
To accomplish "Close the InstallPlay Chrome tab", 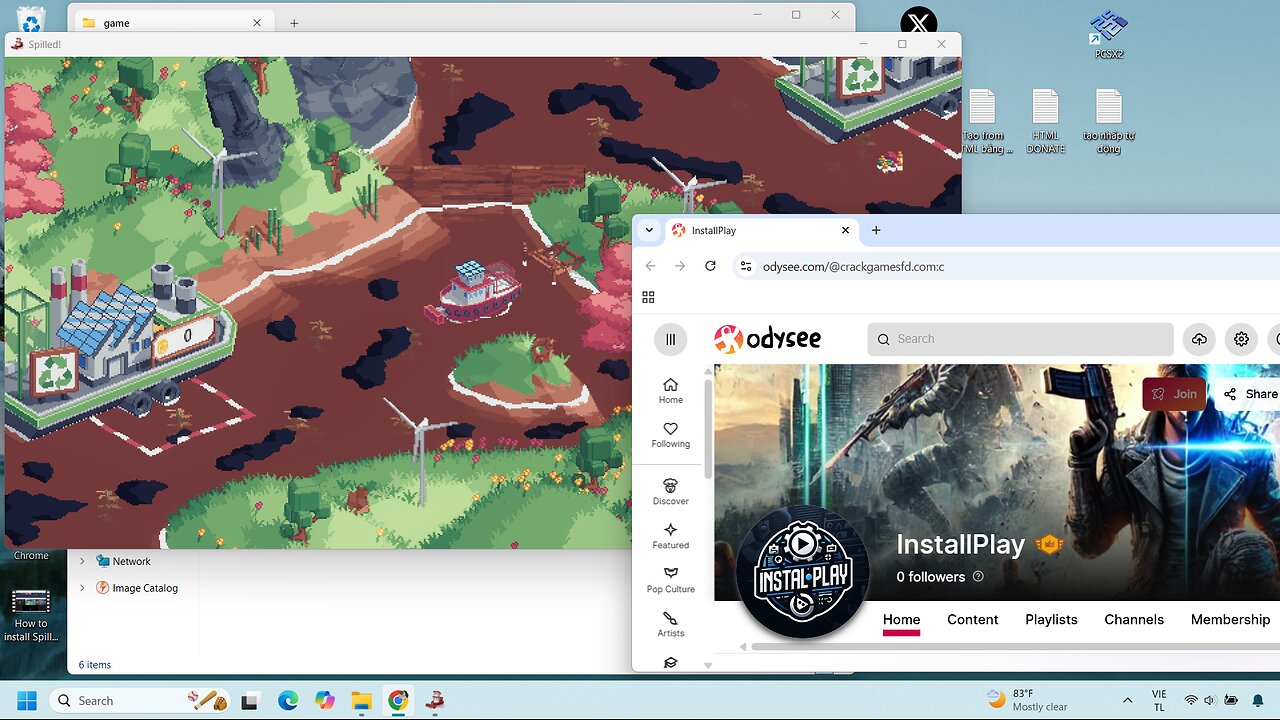I will pos(845,230).
